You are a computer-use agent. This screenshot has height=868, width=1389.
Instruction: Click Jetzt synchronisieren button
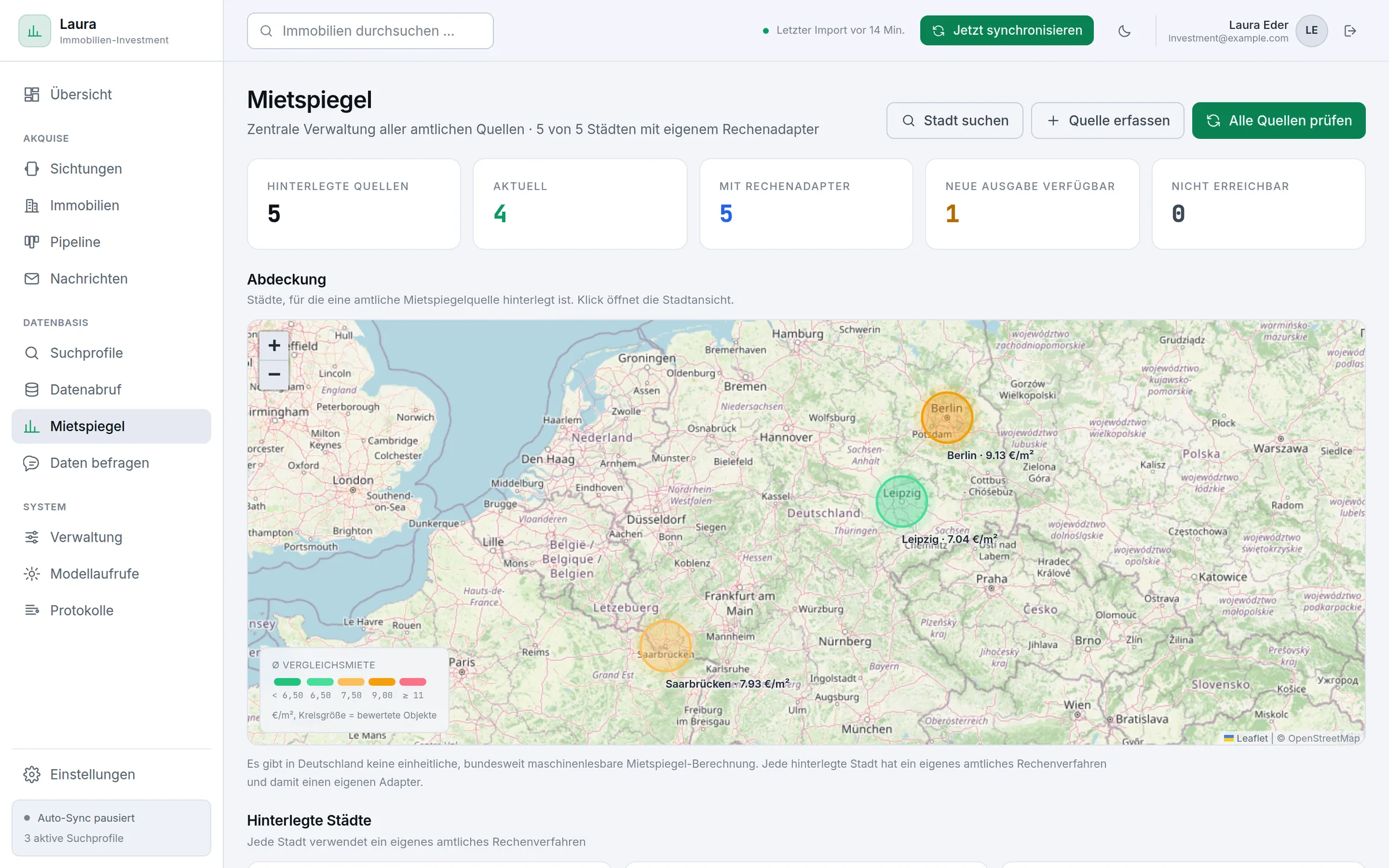[1006, 31]
